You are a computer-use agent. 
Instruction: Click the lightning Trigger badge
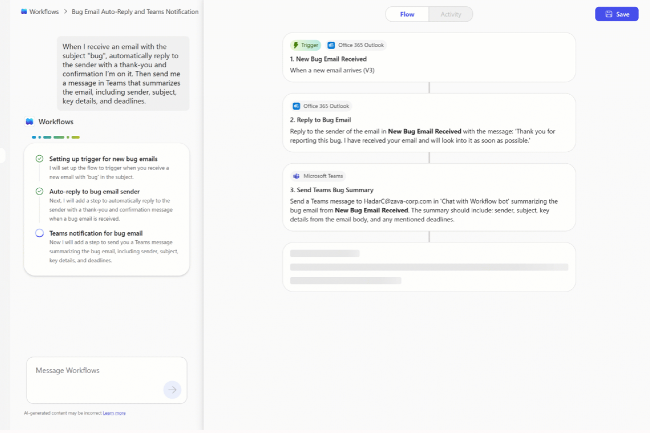point(306,45)
